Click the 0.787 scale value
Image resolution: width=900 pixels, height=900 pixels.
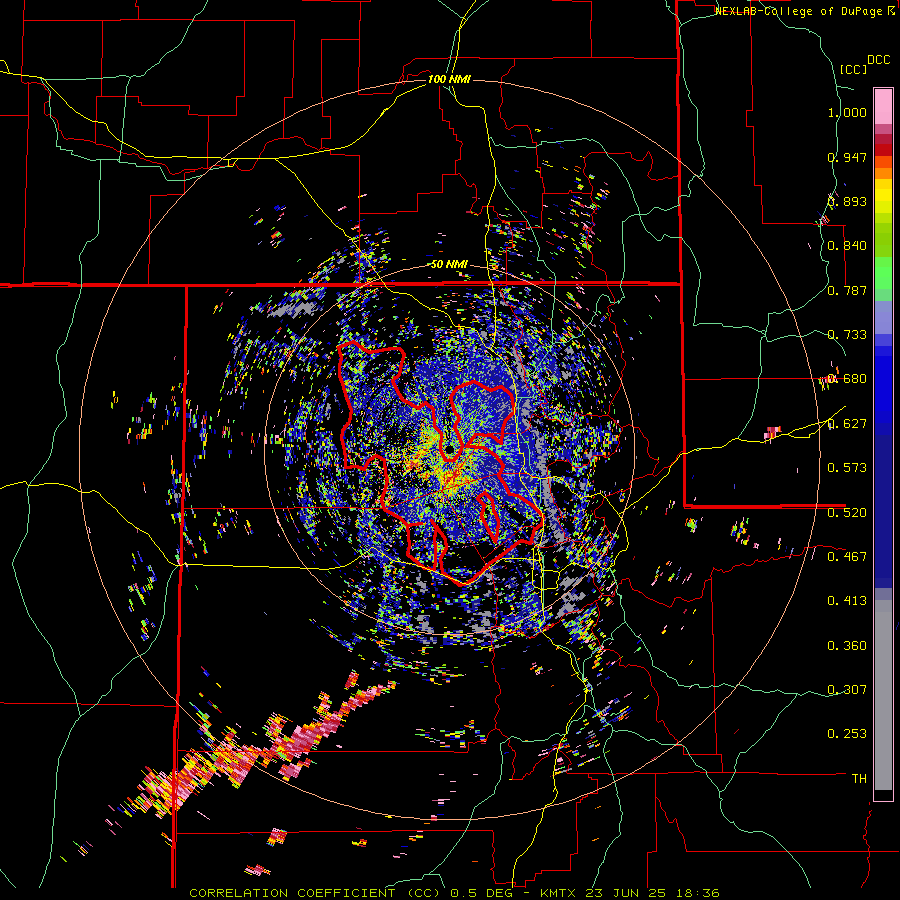847,290
